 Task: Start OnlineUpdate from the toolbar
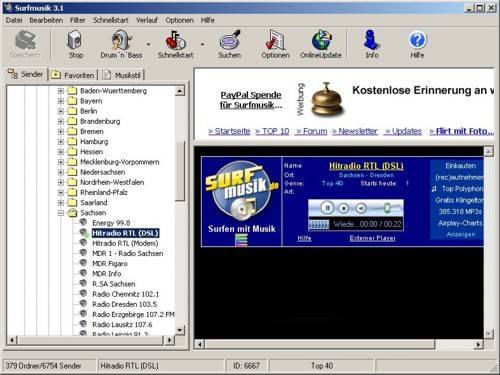pyautogui.click(x=321, y=45)
